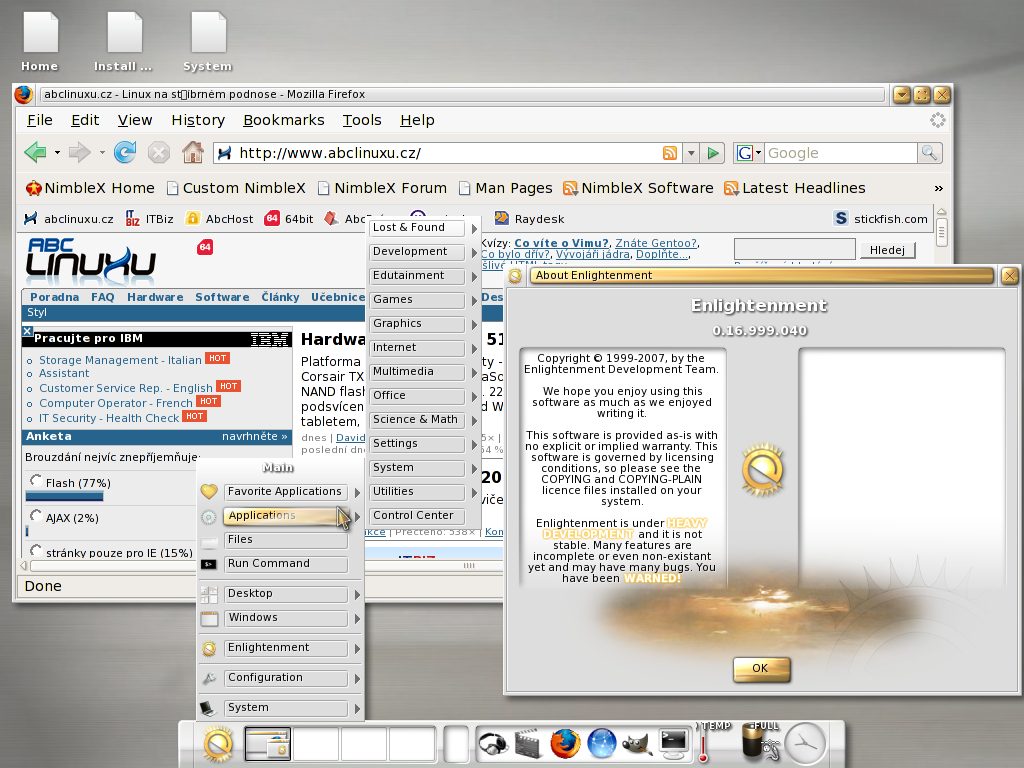Click the stop loading icon

159,153
